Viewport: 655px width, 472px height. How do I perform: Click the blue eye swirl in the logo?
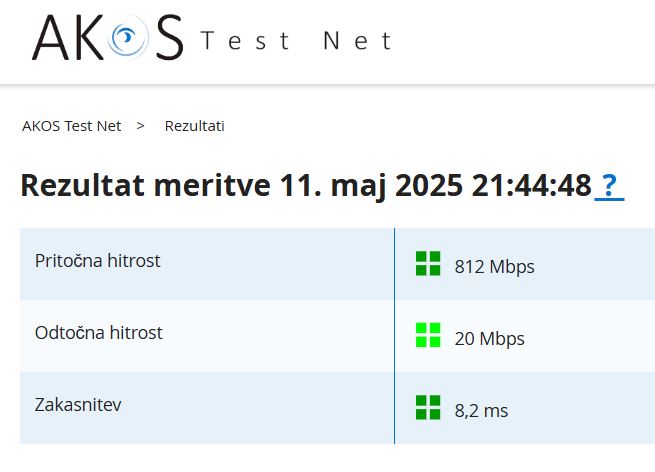(x=127, y=37)
